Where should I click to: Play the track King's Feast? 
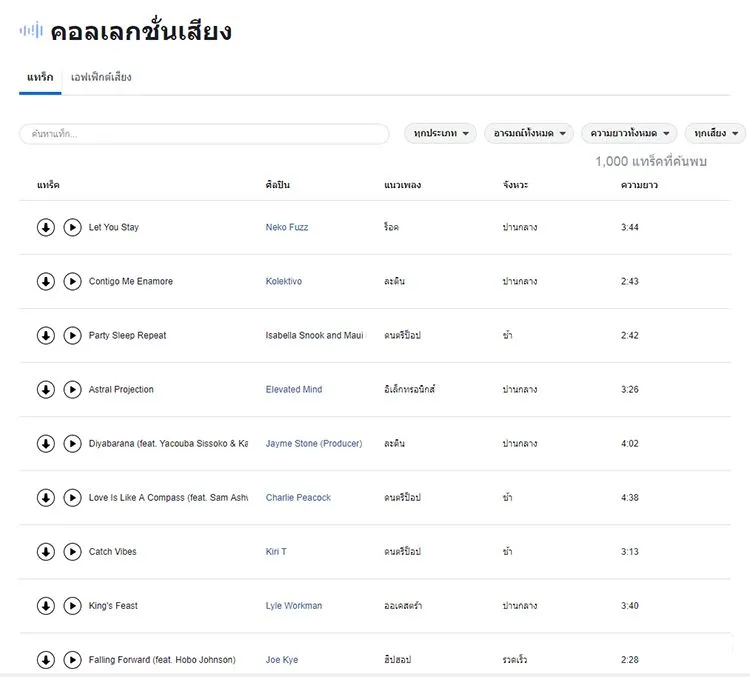tap(72, 606)
